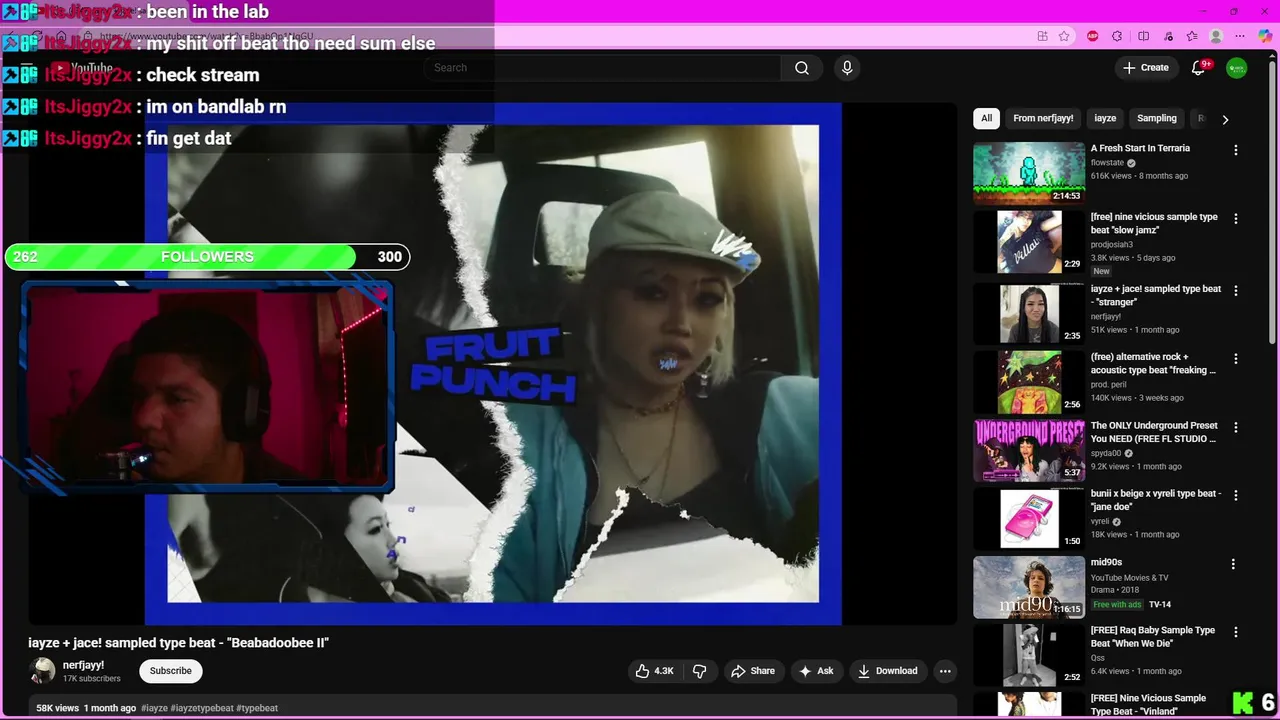Like the video with thumbs up
This screenshot has height=720, width=1280.
click(x=655, y=671)
